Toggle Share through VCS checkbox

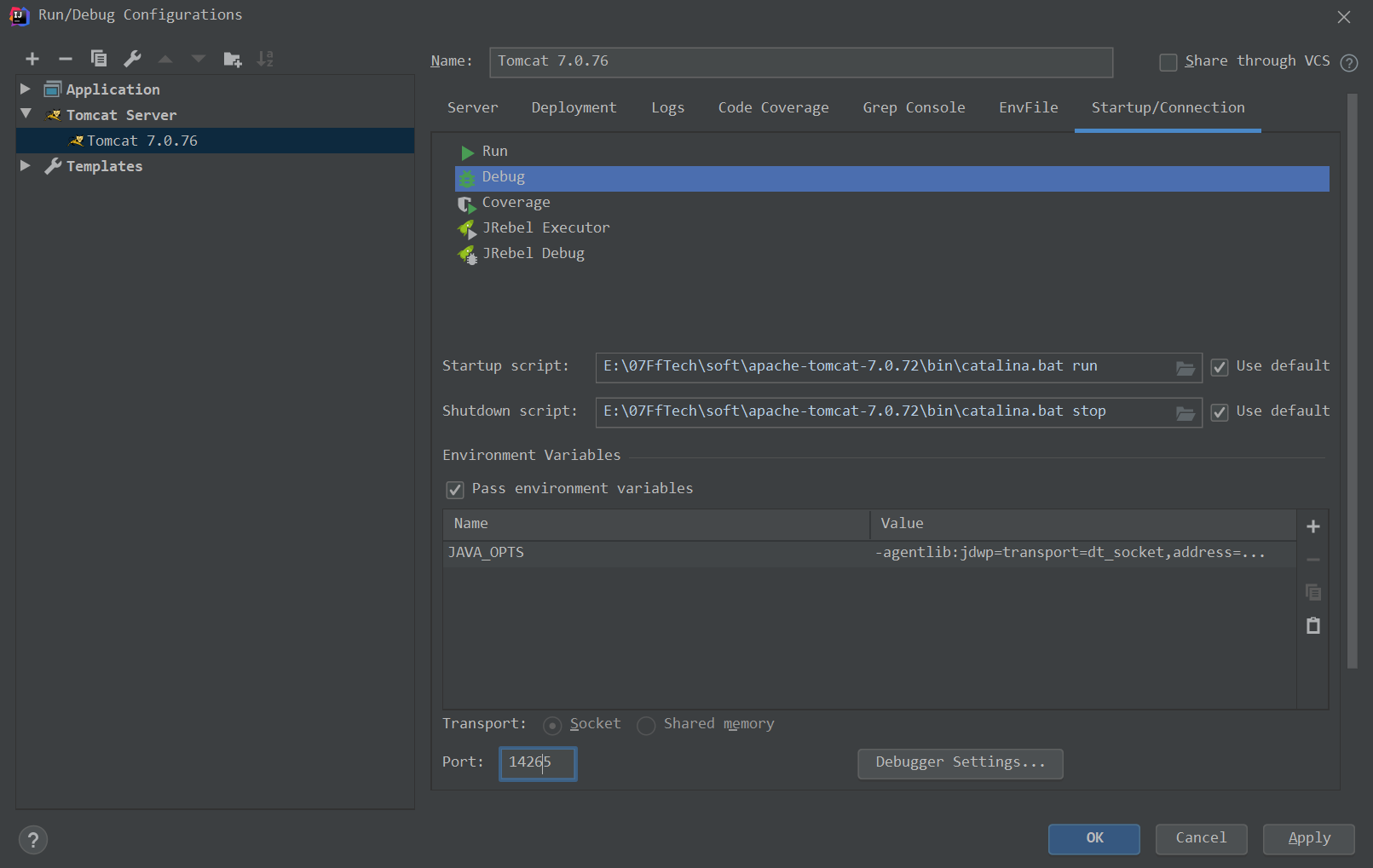coord(1168,62)
